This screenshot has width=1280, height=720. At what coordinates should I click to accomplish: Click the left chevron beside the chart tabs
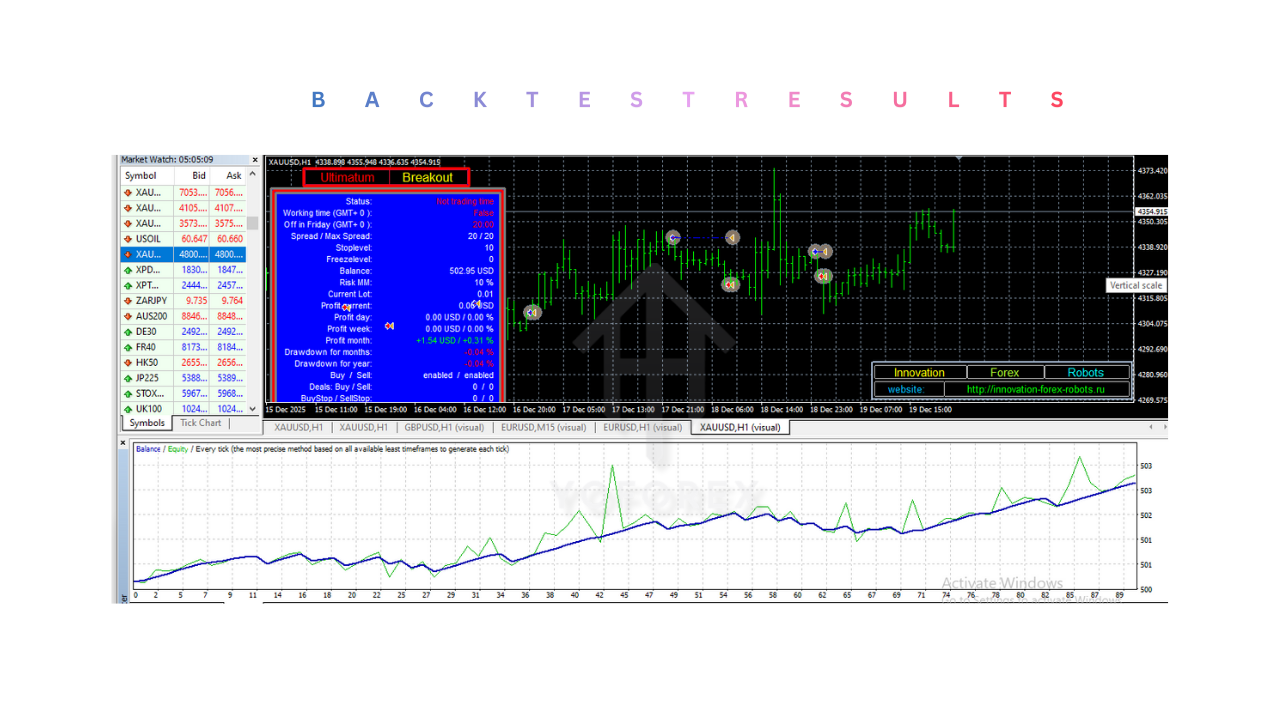pyautogui.click(x=1150, y=426)
